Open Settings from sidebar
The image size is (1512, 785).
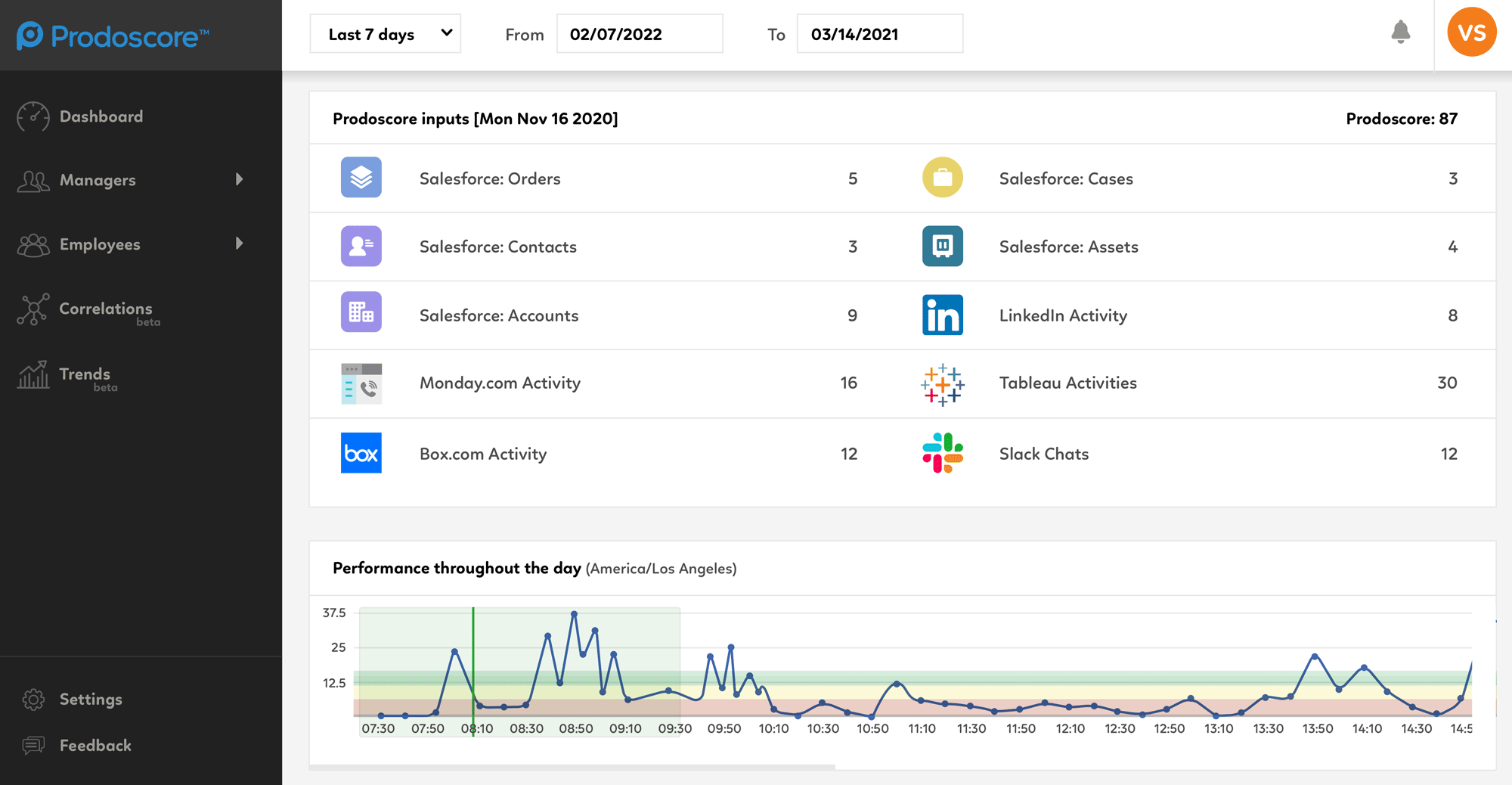pyautogui.click(x=91, y=700)
